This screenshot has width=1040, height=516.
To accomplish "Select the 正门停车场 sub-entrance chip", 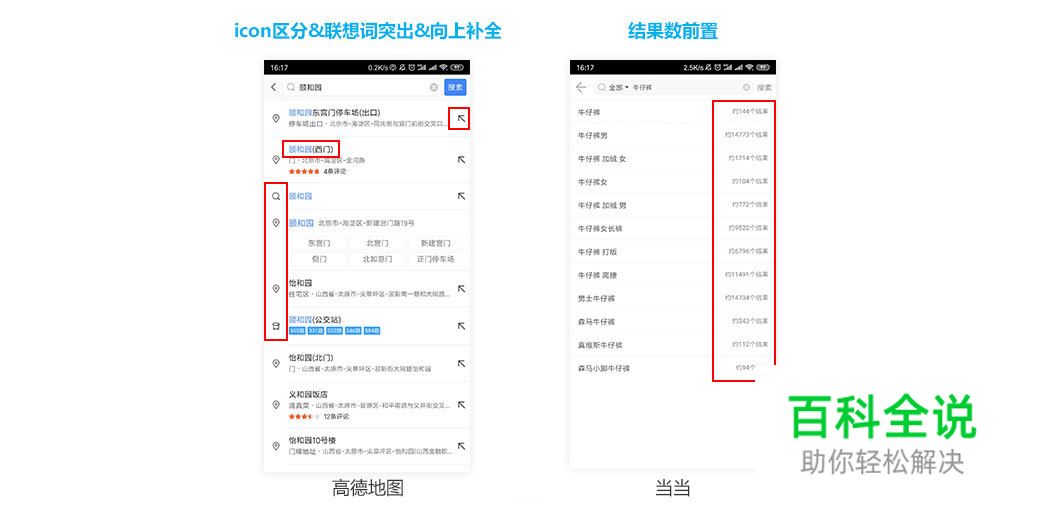I will pyautogui.click(x=434, y=259).
